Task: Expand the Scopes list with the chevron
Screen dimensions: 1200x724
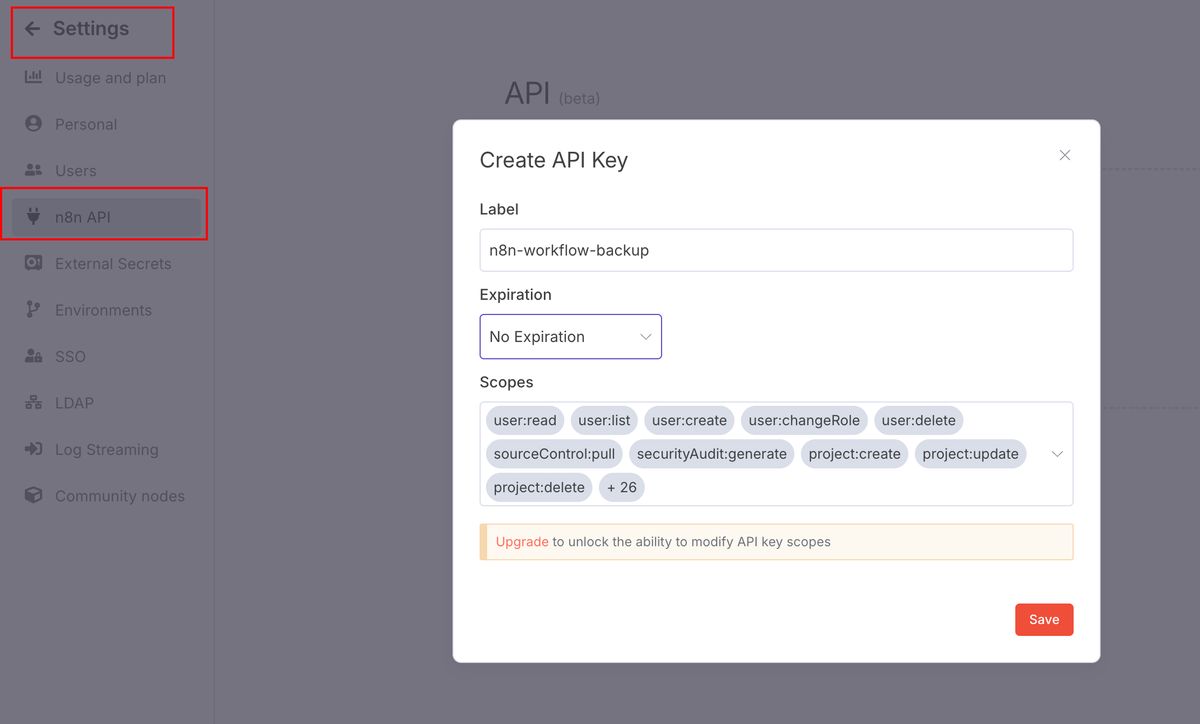Action: point(1057,453)
